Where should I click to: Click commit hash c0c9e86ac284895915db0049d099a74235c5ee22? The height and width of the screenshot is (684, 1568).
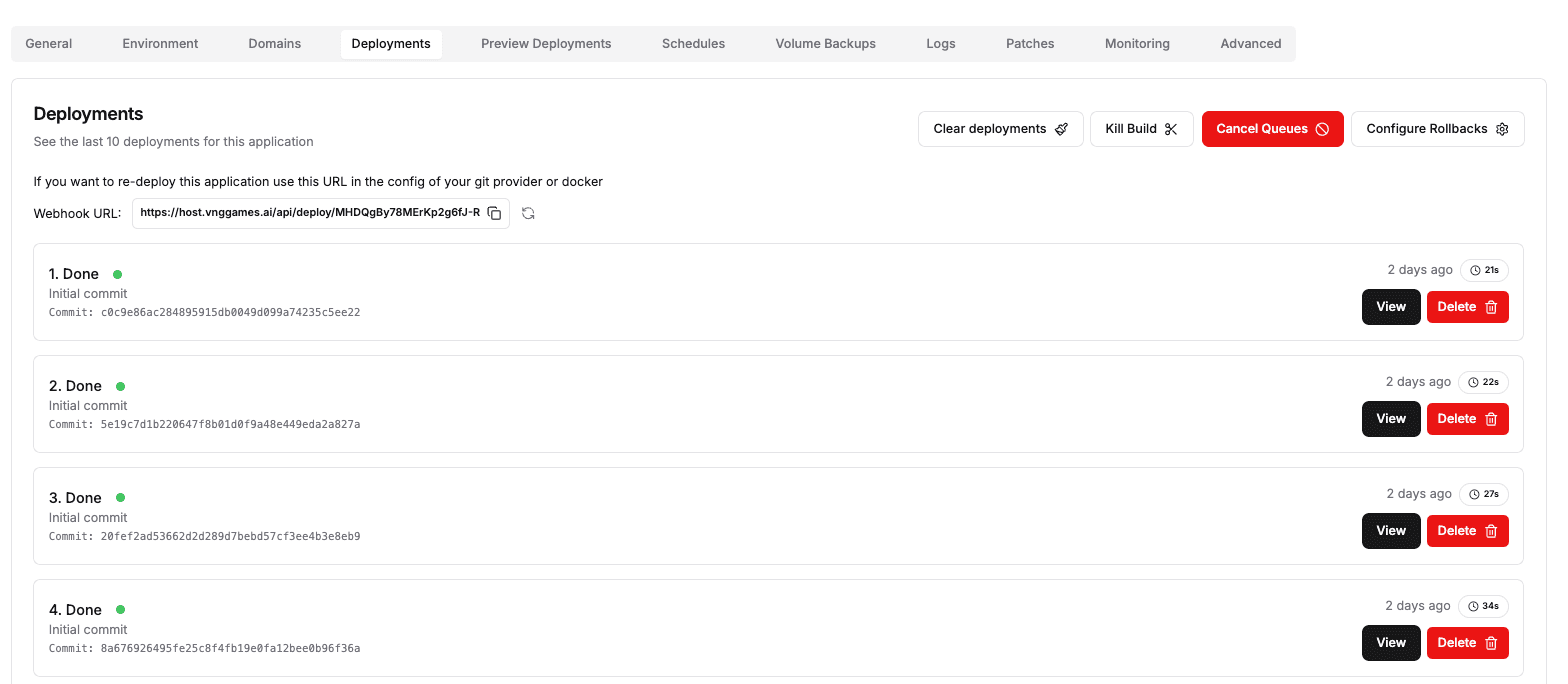click(230, 313)
